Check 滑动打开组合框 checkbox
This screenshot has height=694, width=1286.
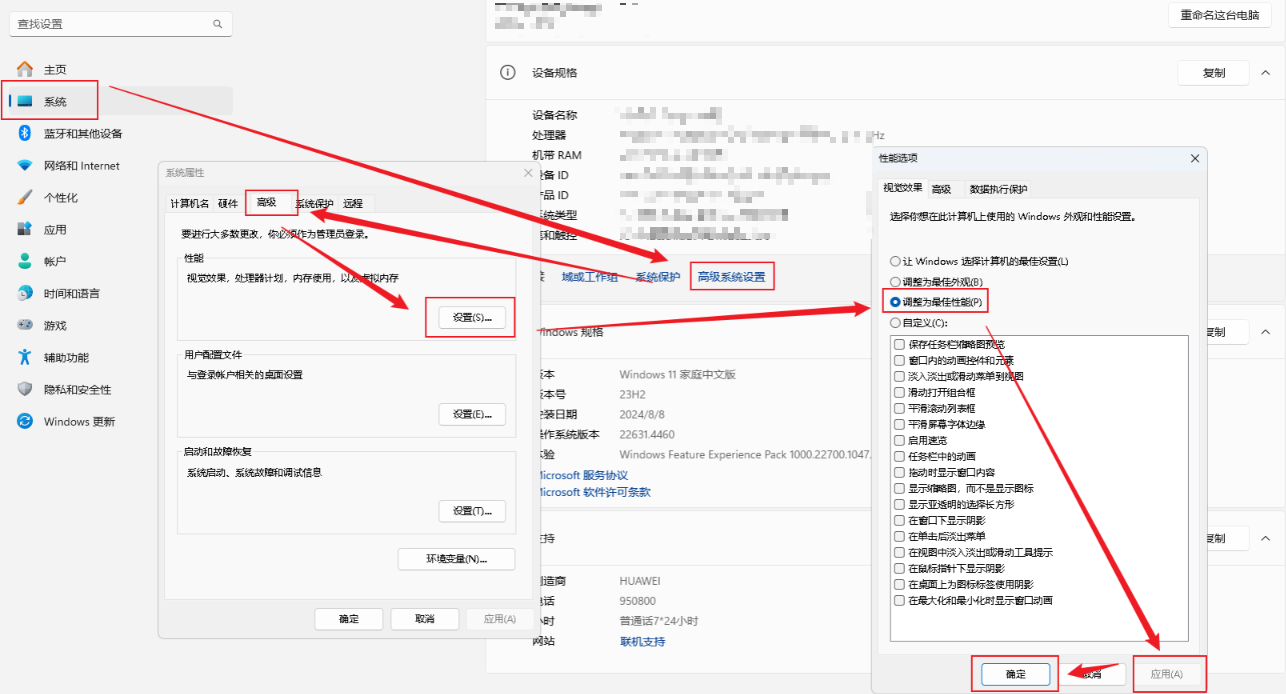[899, 392]
